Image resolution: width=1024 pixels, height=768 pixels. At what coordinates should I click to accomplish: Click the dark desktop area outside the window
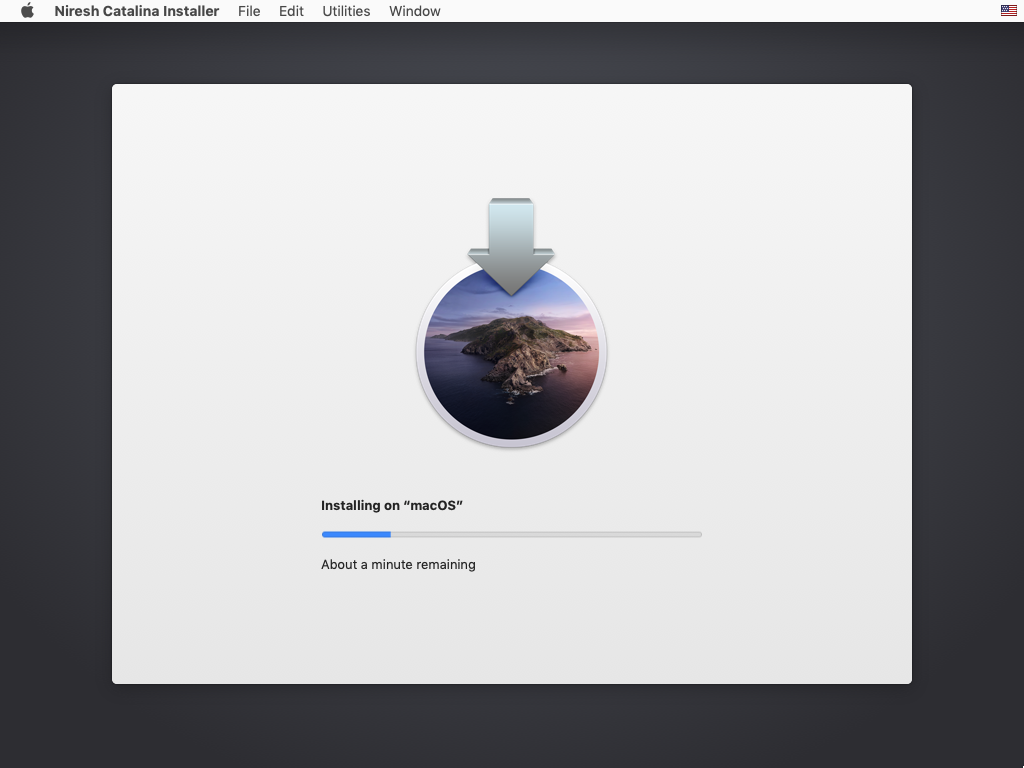tap(60, 400)
